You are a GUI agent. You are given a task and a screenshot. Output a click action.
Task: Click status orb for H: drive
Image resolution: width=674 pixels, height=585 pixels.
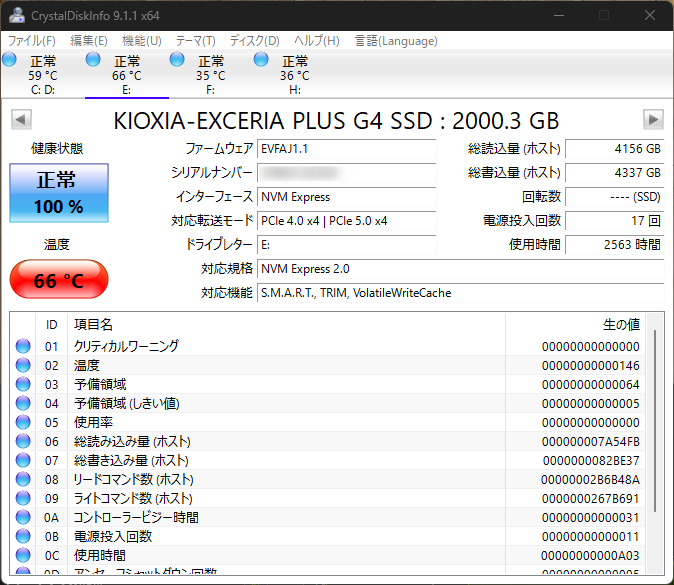point(261,59)
